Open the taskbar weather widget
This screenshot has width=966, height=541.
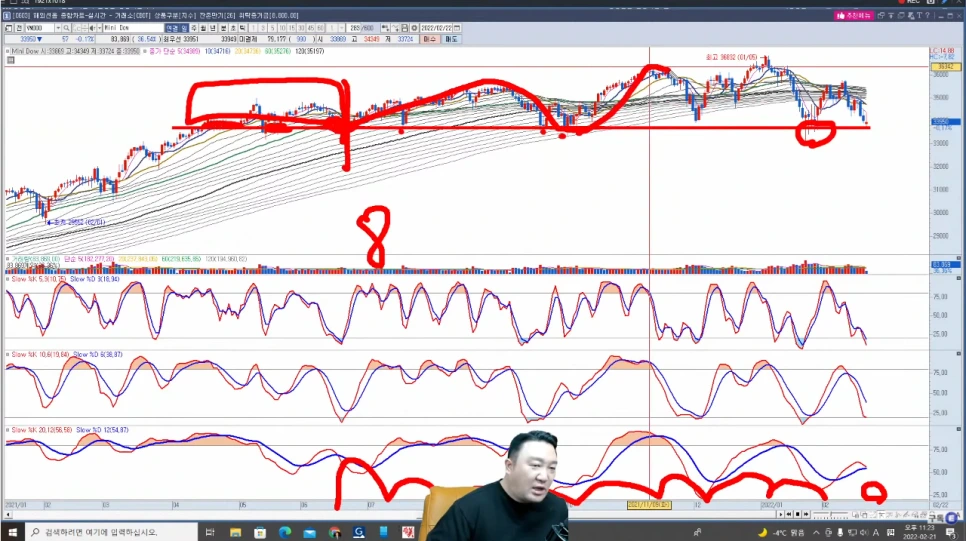(x=782, y=532)
